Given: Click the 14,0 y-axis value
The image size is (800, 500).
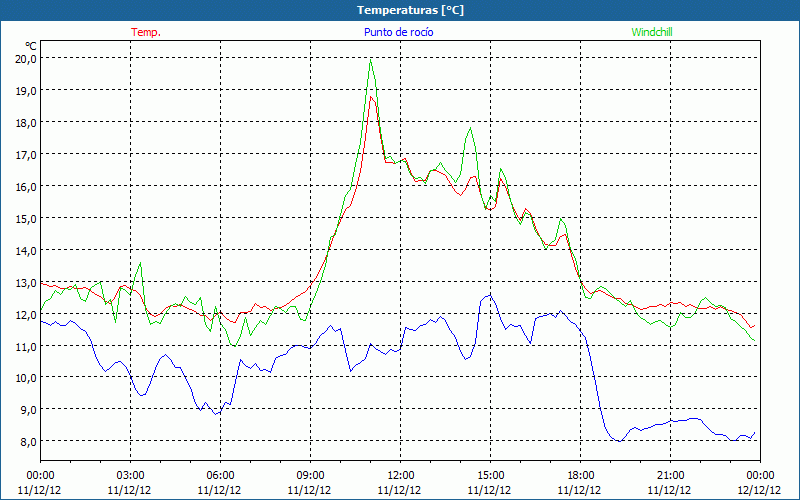Looking at the screenshot, I should pos(27,250).
